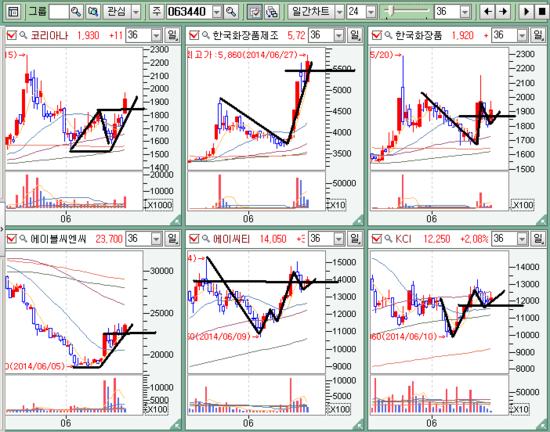This screenshot has height=432, width=550.
Task: Click the group lookup binoculars icon
Action: (93, 12)
